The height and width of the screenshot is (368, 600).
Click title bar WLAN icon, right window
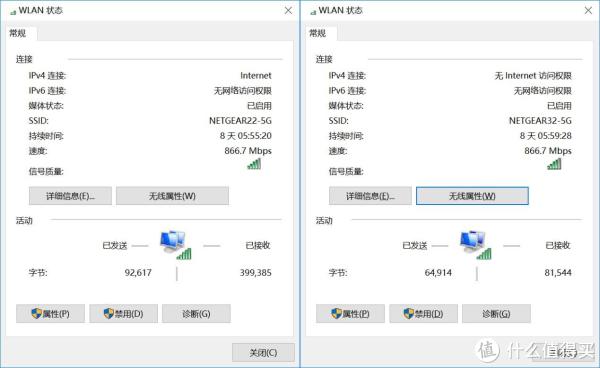coord(313,12)
